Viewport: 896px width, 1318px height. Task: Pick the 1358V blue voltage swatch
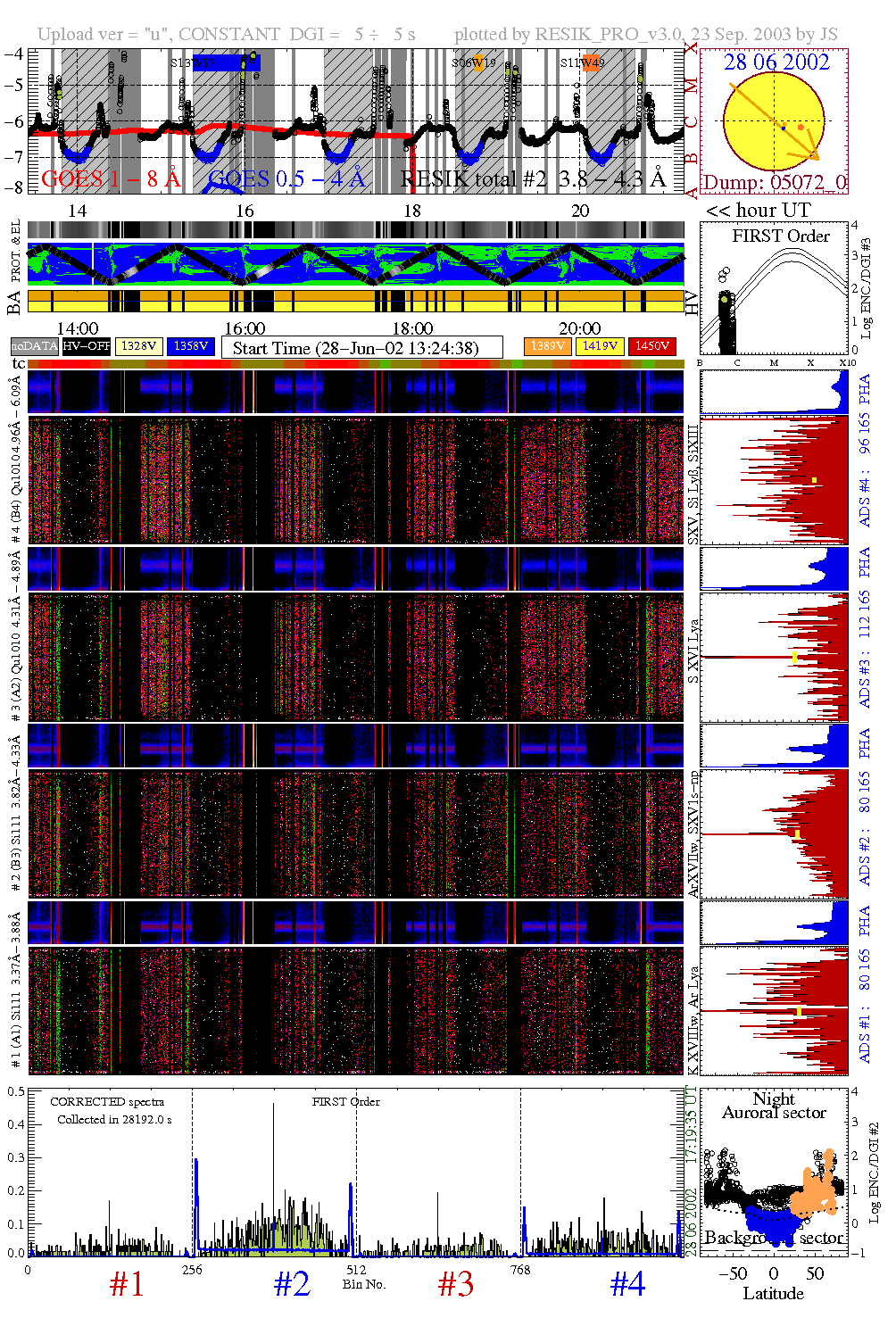point(191,346)
